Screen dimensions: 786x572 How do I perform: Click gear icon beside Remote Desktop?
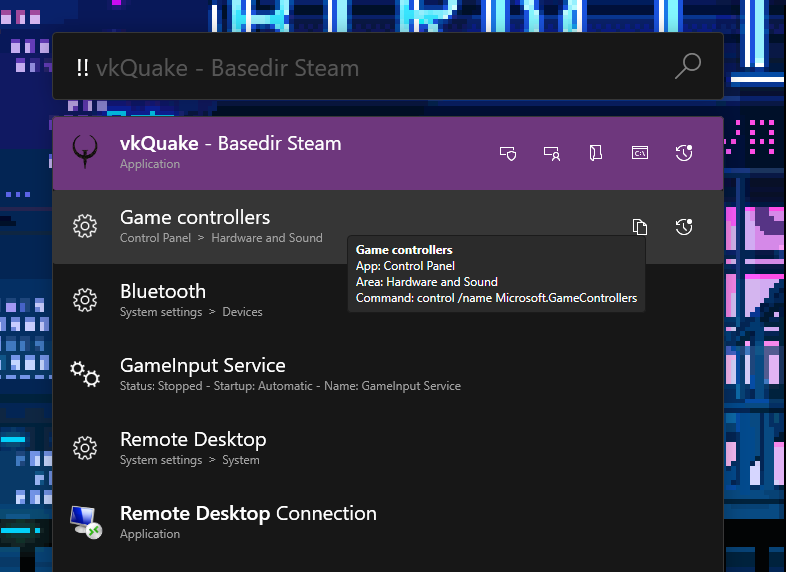coord(85,448)
